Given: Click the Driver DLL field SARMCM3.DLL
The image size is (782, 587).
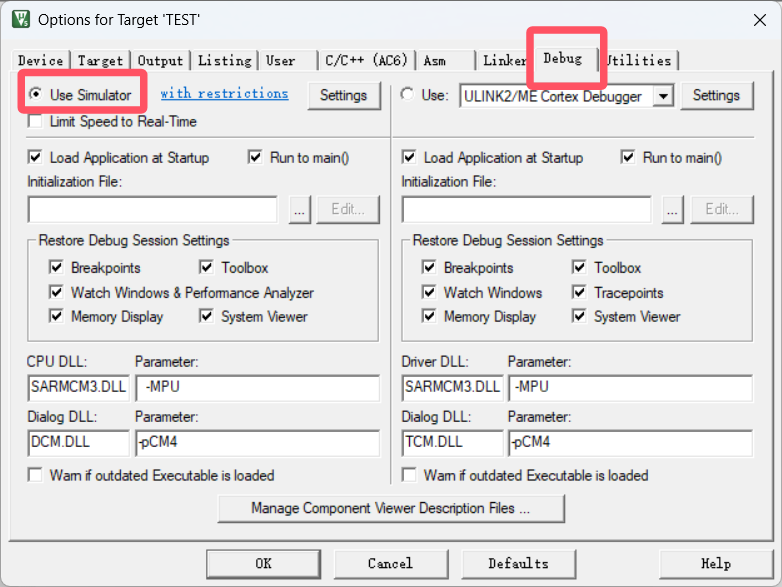Looking at the screenshot, I should [452, 388].
